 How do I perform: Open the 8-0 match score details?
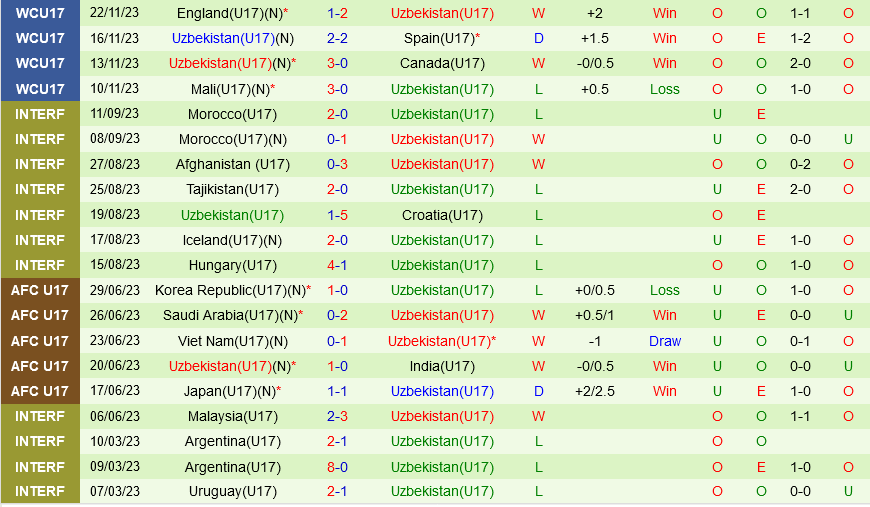337,467
